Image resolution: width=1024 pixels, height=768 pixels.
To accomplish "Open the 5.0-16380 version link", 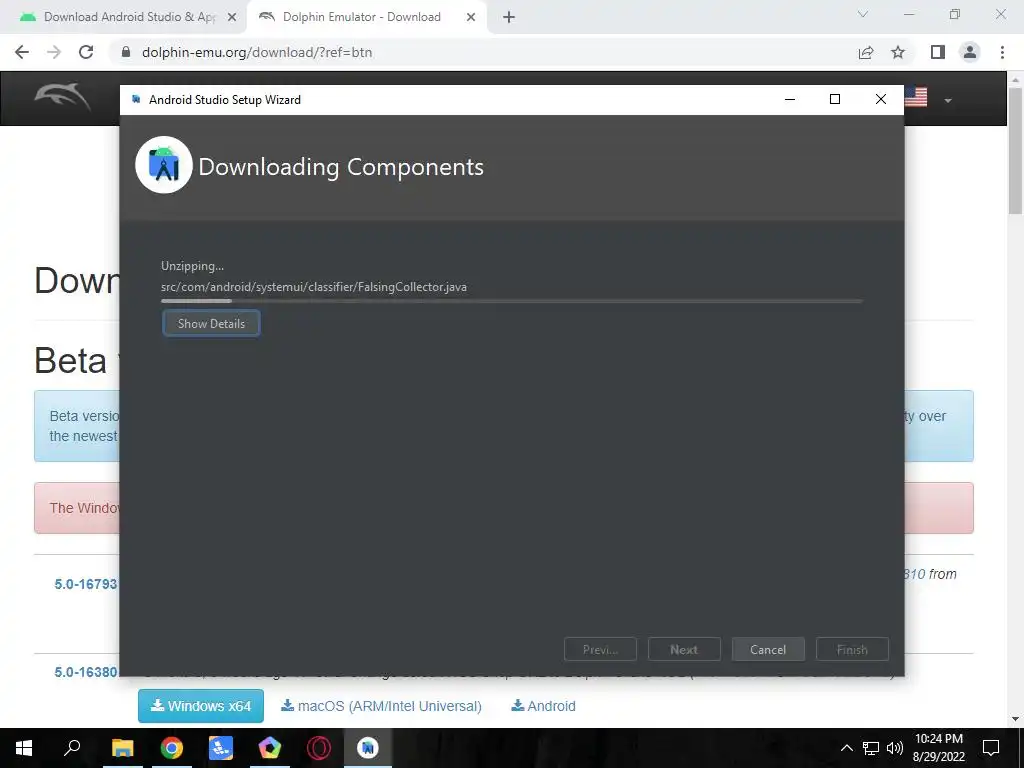I will point(86,672).
